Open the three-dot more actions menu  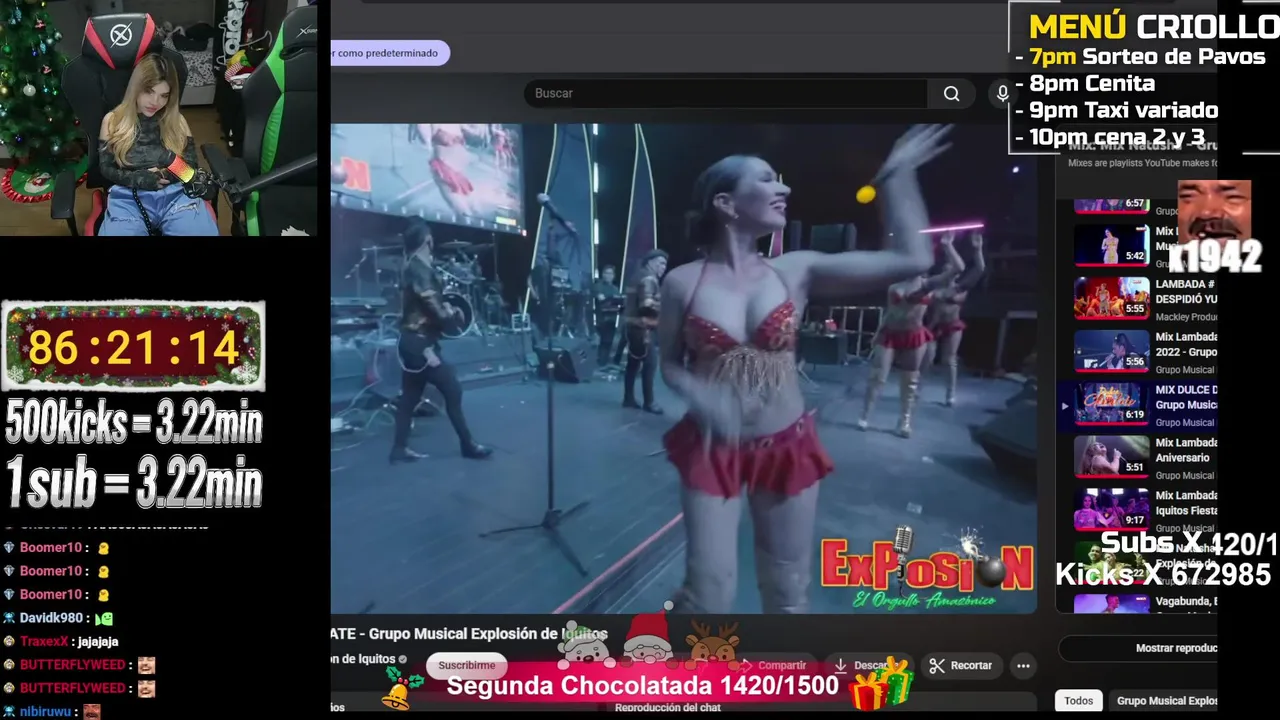pyautogui.click(x=1023, y=665)
